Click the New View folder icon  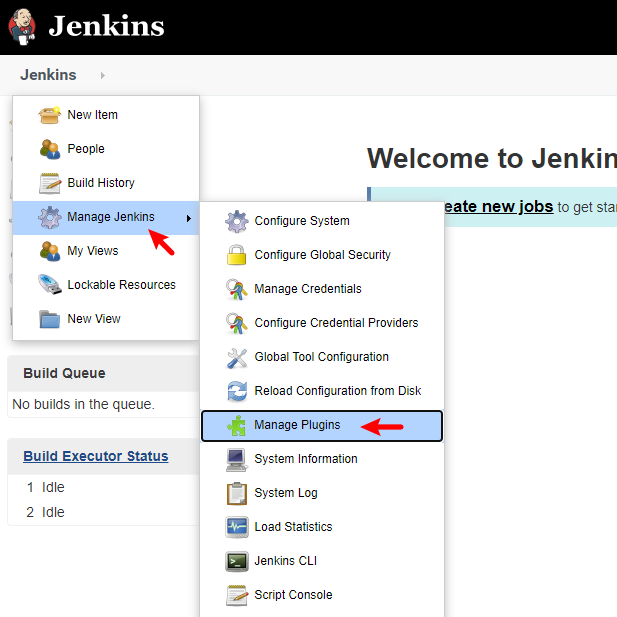tap(50, 319)
